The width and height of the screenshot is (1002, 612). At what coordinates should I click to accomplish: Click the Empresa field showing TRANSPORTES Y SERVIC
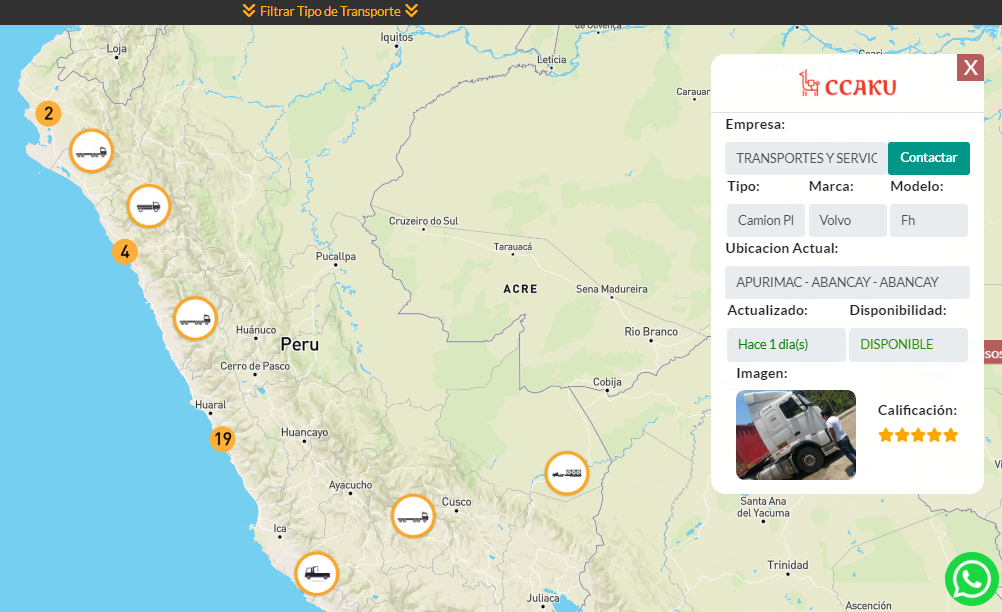point(805,158)
